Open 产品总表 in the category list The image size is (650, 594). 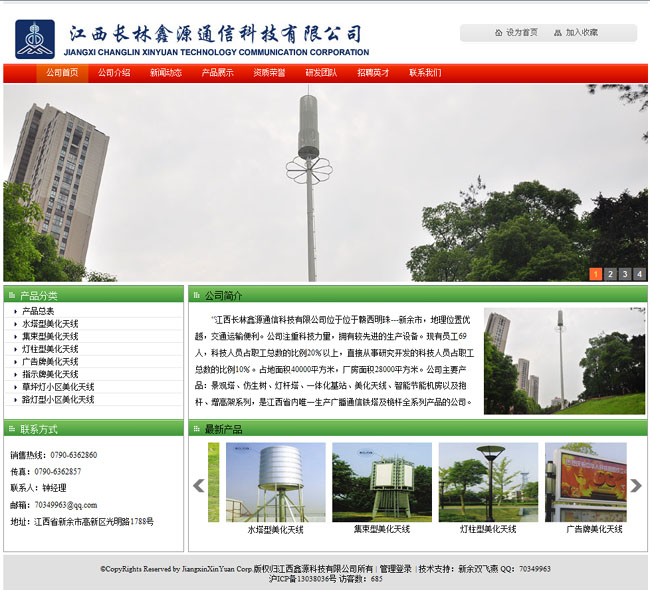(38, 311)
